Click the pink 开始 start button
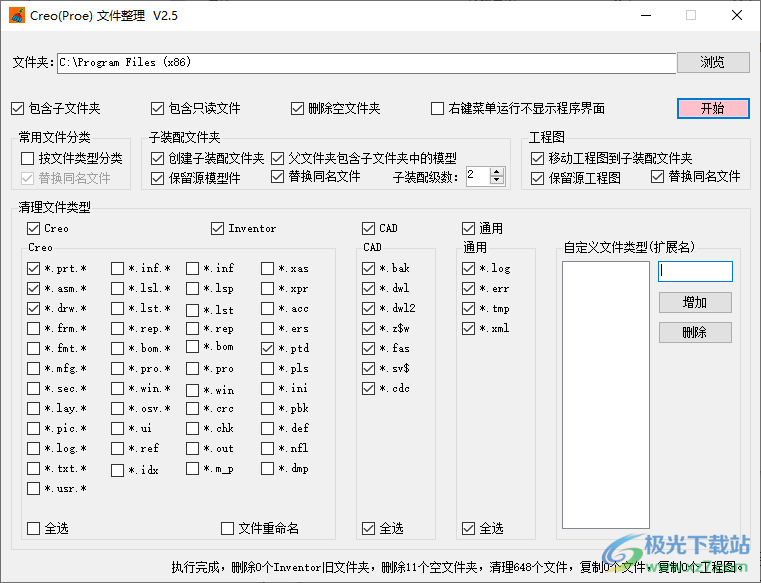The height and width of the screenshot is (583, 761). 713,108
